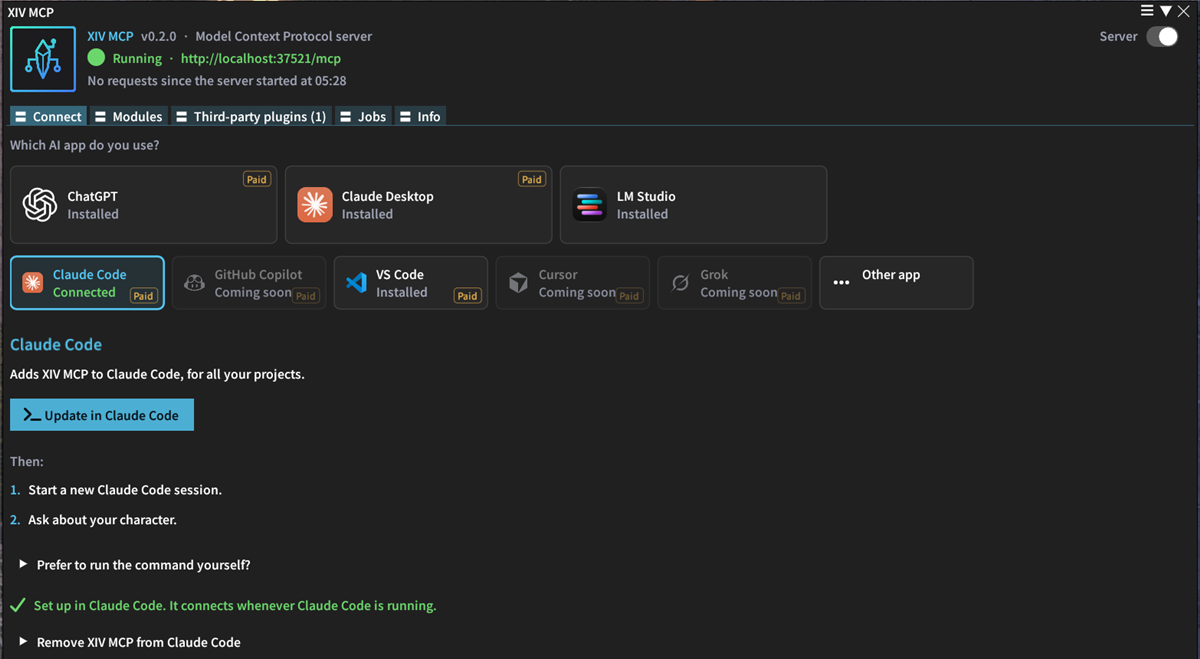Click 'Set up in Claude Code' status message
1200x659 pixels.
[235, 606]
